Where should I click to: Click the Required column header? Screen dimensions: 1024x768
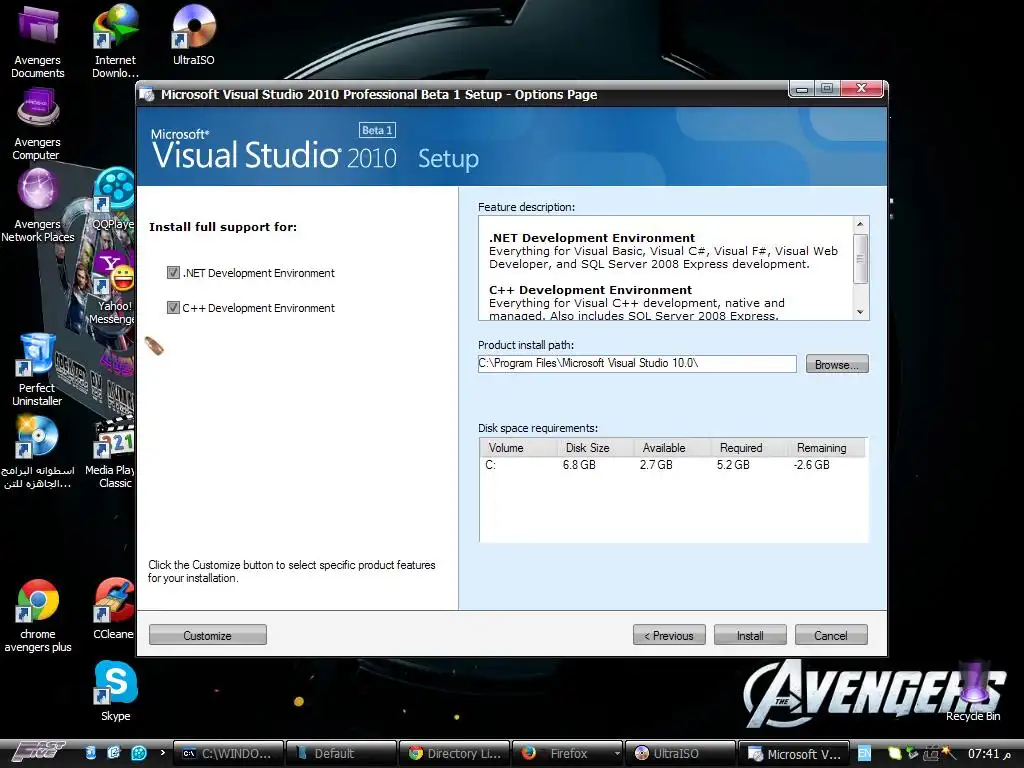tap(750, 448)
